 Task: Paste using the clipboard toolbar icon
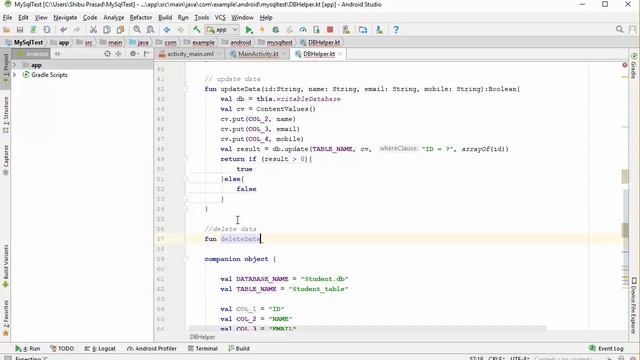[x=120, y=30]
